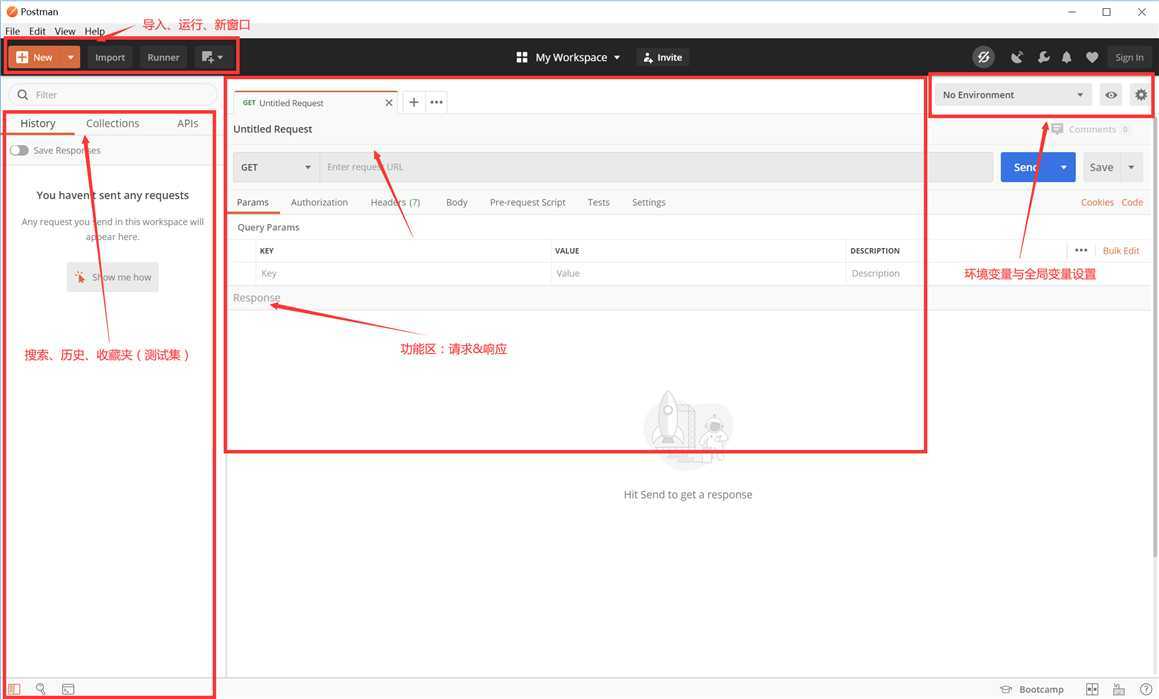The width and height of the screenshot is (1159, 699).
Task: Open the Import dialog
Action: coord(109,57)
